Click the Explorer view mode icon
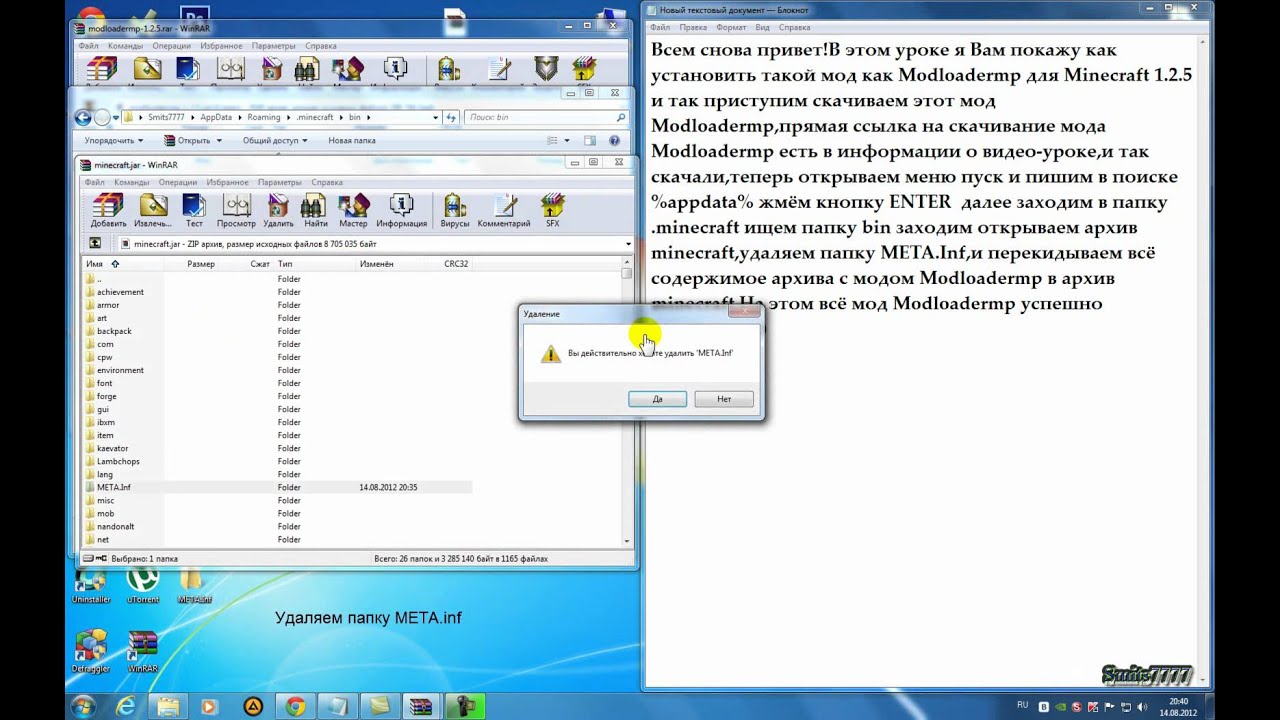The height and width of the screenshot is (720, 1280). 550,141
